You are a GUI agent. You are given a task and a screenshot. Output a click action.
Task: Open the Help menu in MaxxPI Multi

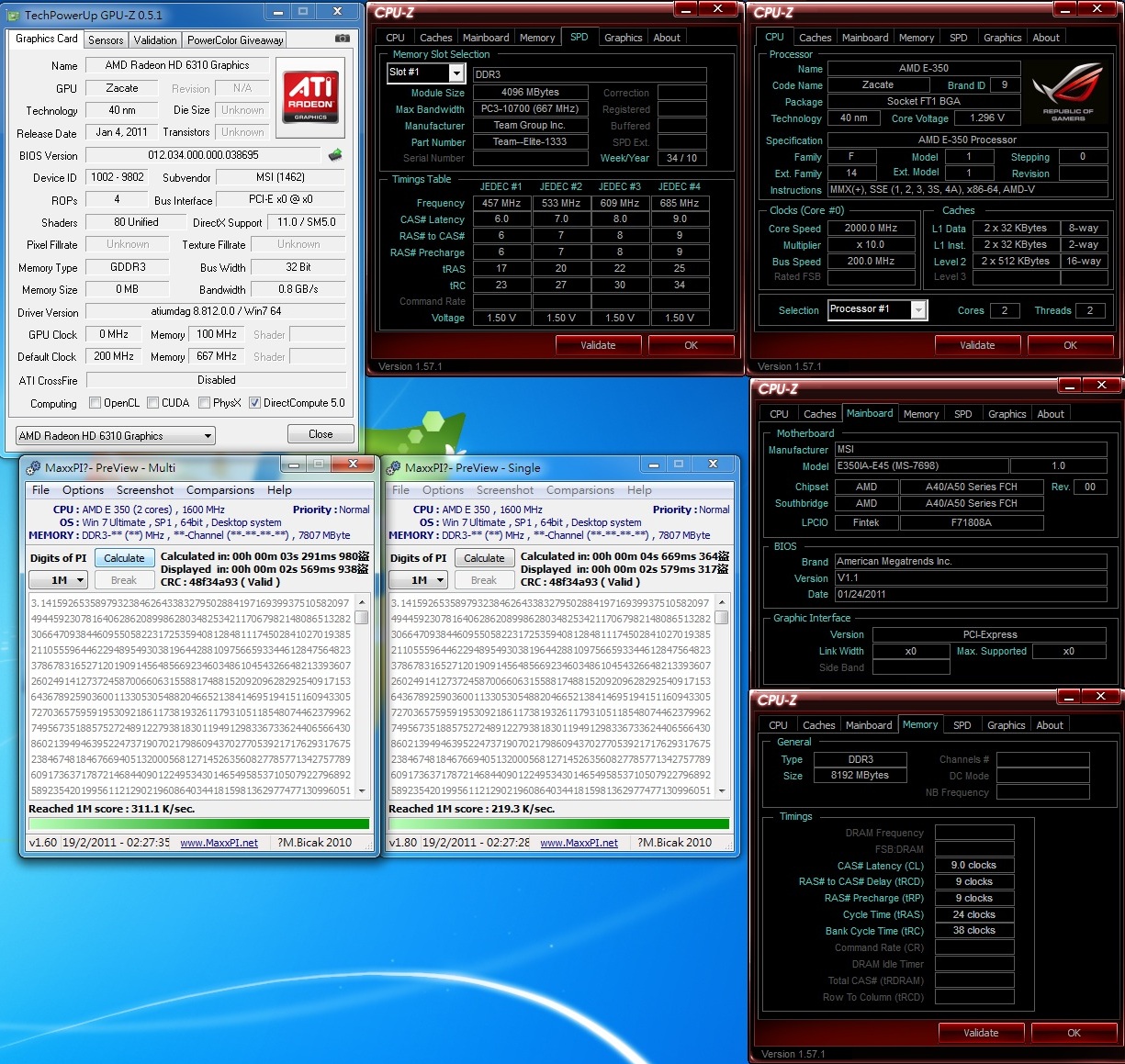(x=279, y=490)
